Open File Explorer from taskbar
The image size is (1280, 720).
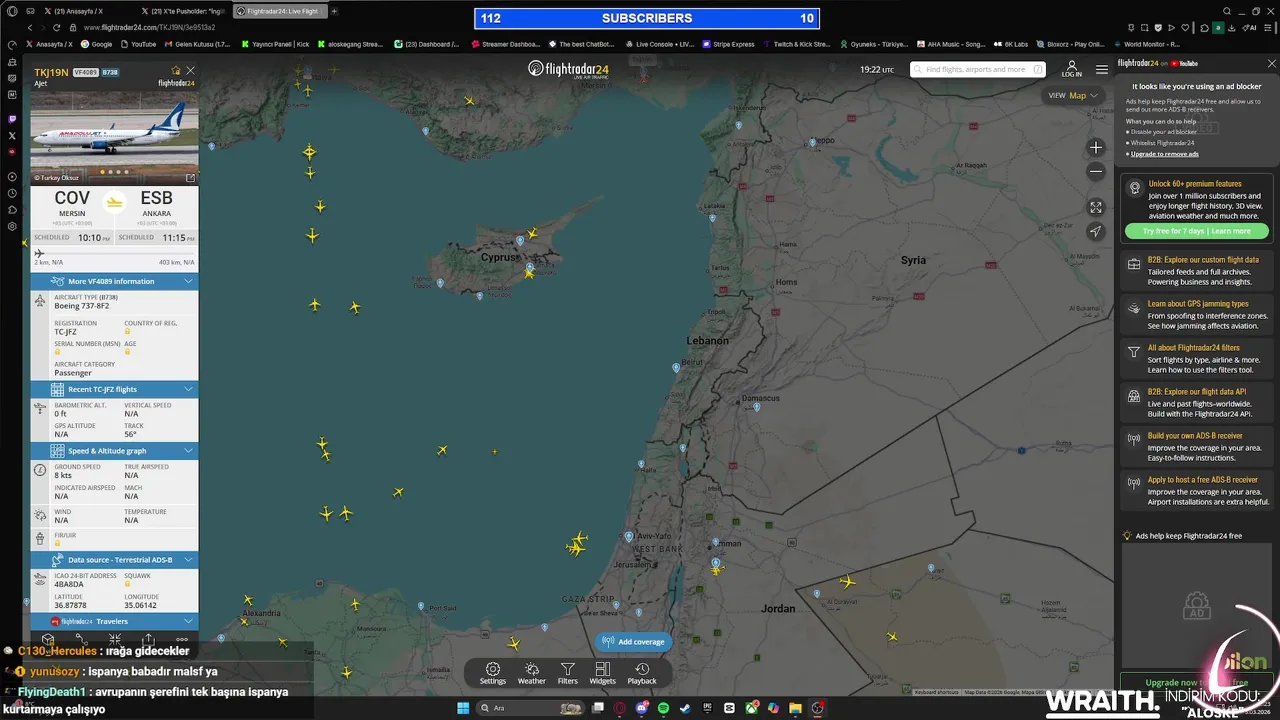(x=795, y=708)
